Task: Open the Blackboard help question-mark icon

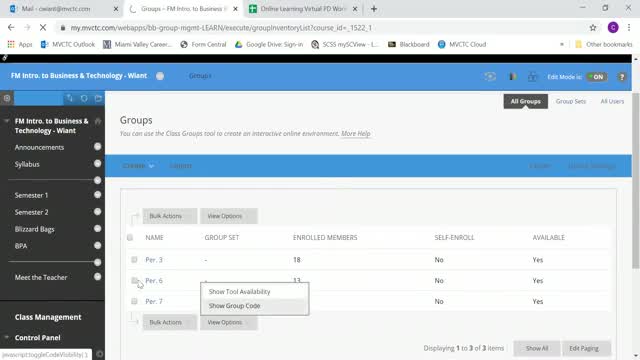Action: pyautogui.click(x=622, y=77)
